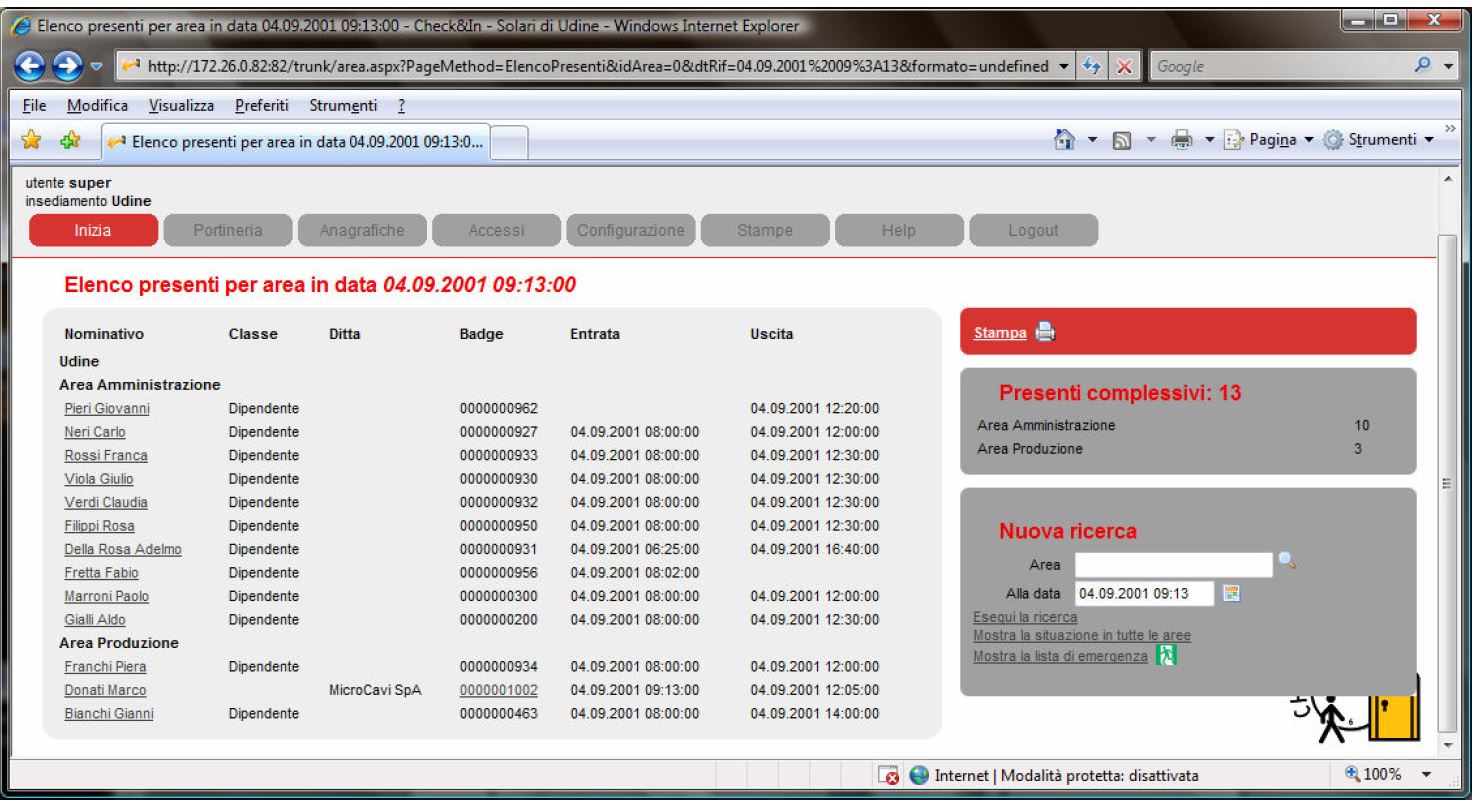Viewport: 1476px width, 805px height.
Task: Click Mostra la situazione in tutte le aree
Action: tap(1082, 635)
